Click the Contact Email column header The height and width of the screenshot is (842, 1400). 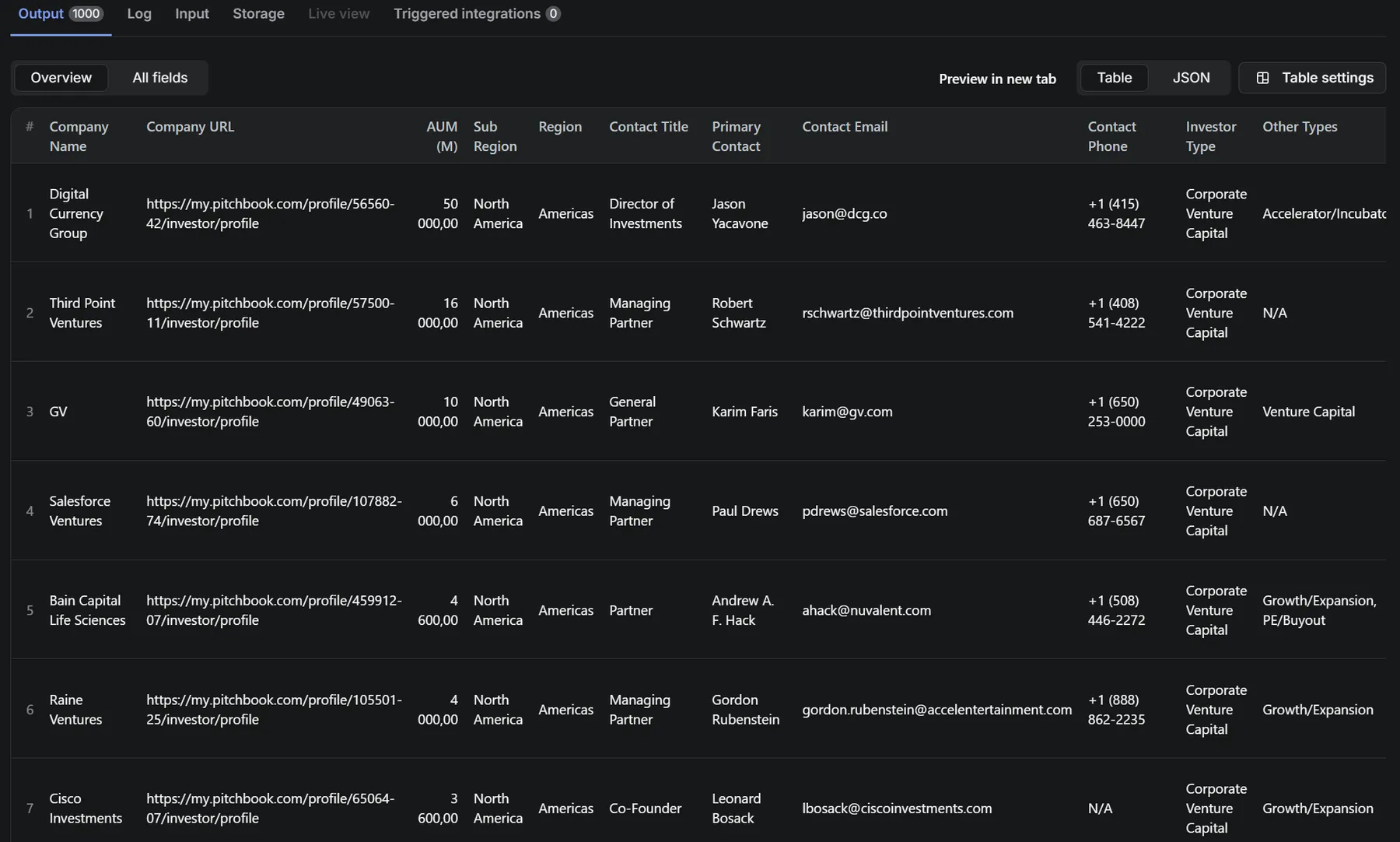coord(845,127)
